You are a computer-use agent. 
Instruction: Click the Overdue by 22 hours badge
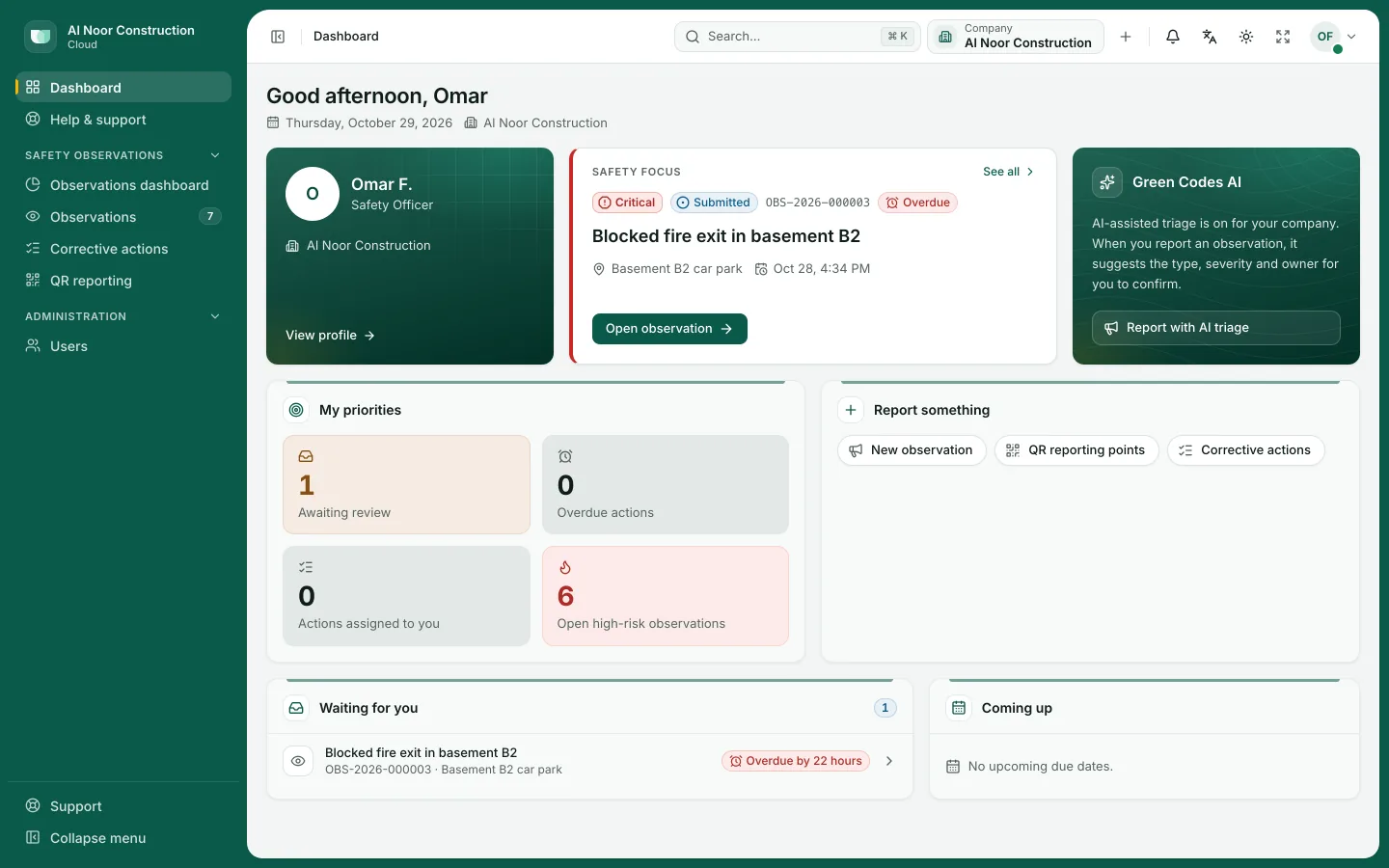[x=796, y=761]
